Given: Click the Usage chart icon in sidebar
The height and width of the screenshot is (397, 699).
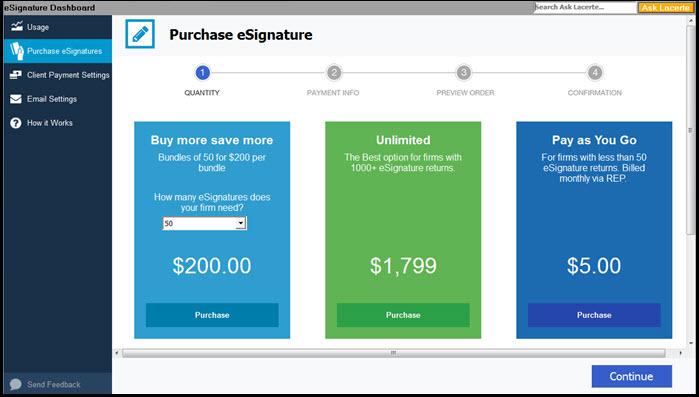Looking at the screenshot, I should coord(16,26).
